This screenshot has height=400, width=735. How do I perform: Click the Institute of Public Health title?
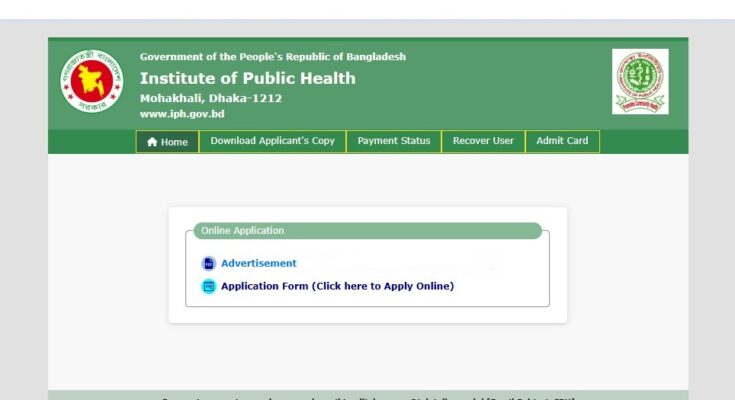pos(247,78)
